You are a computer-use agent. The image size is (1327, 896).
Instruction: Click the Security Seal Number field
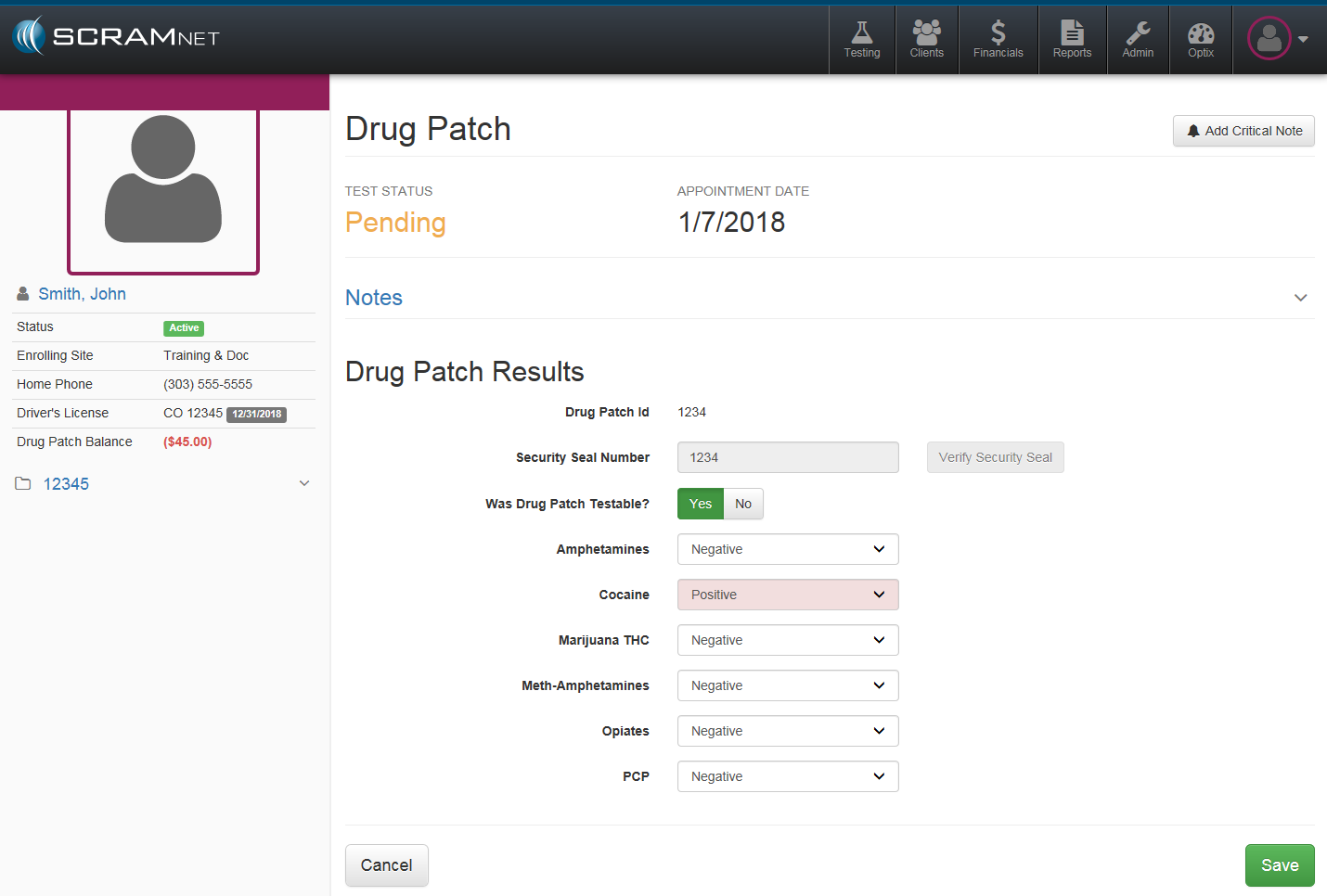[788, 457]
